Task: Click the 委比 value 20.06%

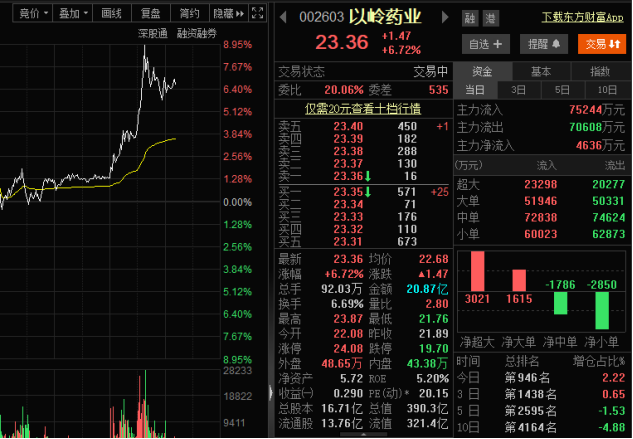Action: [x=344, y=90]
